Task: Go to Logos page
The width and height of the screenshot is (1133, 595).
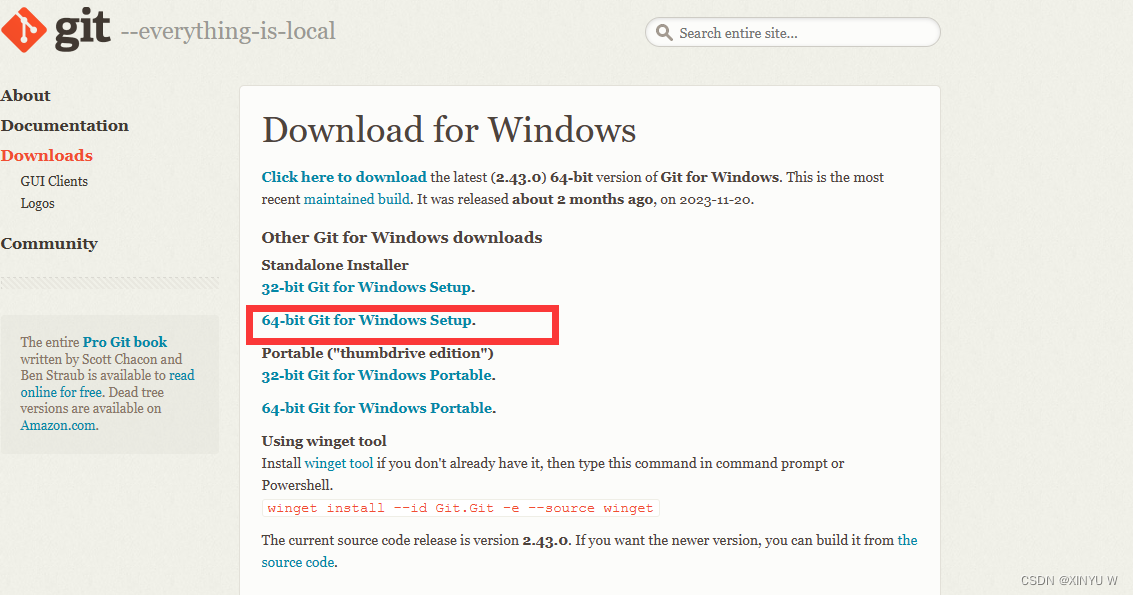Action: click(38, 203)
